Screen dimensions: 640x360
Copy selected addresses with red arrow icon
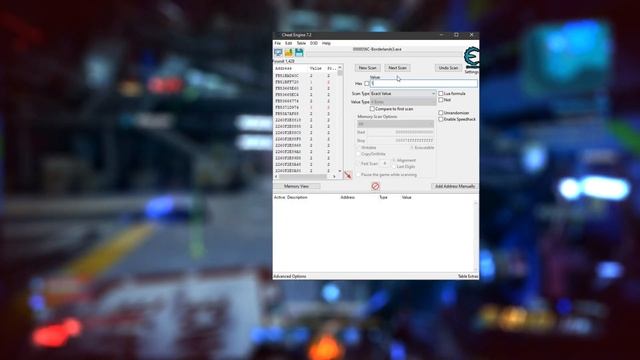coord(348,175)
